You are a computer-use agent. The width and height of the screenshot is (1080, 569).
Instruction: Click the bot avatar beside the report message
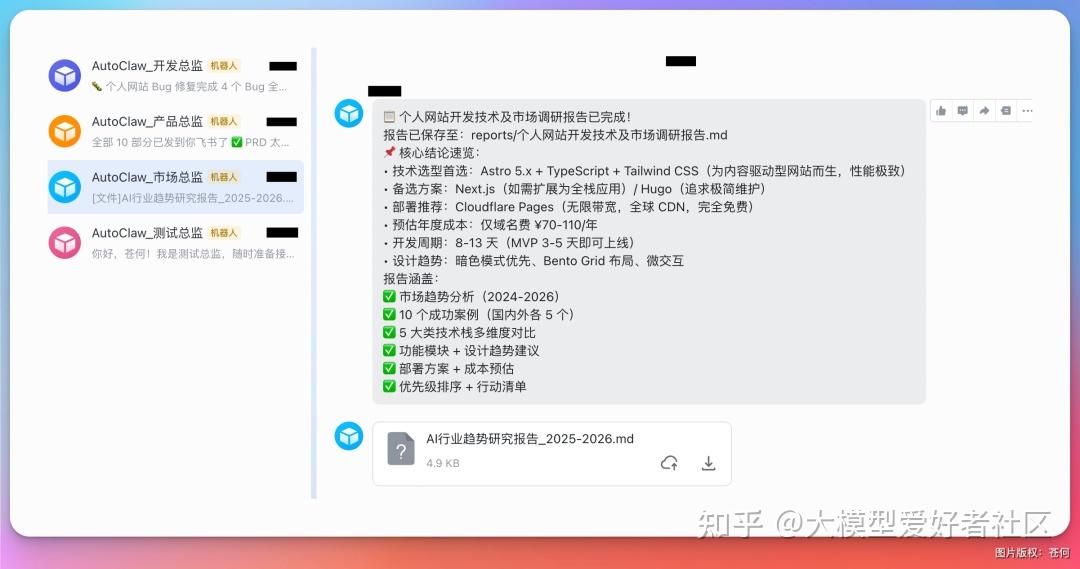pyautogui.click(x=348, y=114)
